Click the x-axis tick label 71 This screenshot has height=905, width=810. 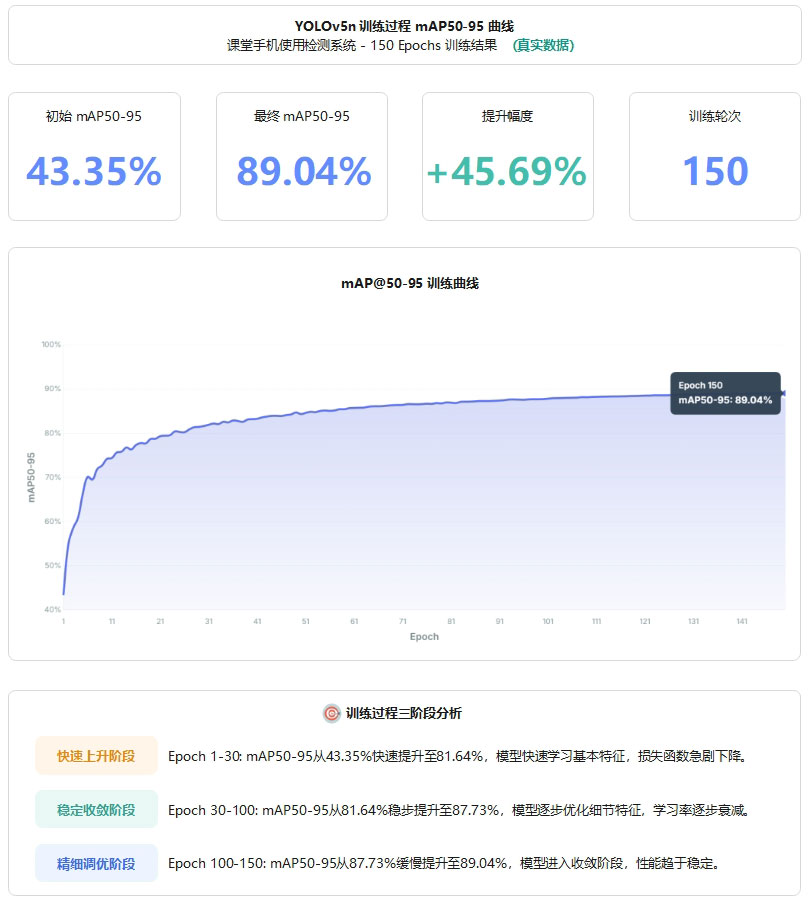[x=403, y=622]
